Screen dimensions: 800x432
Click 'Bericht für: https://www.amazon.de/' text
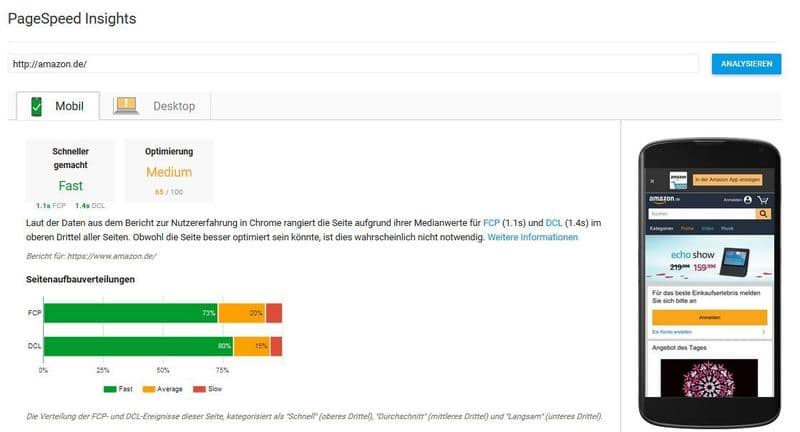click(91, 256)
